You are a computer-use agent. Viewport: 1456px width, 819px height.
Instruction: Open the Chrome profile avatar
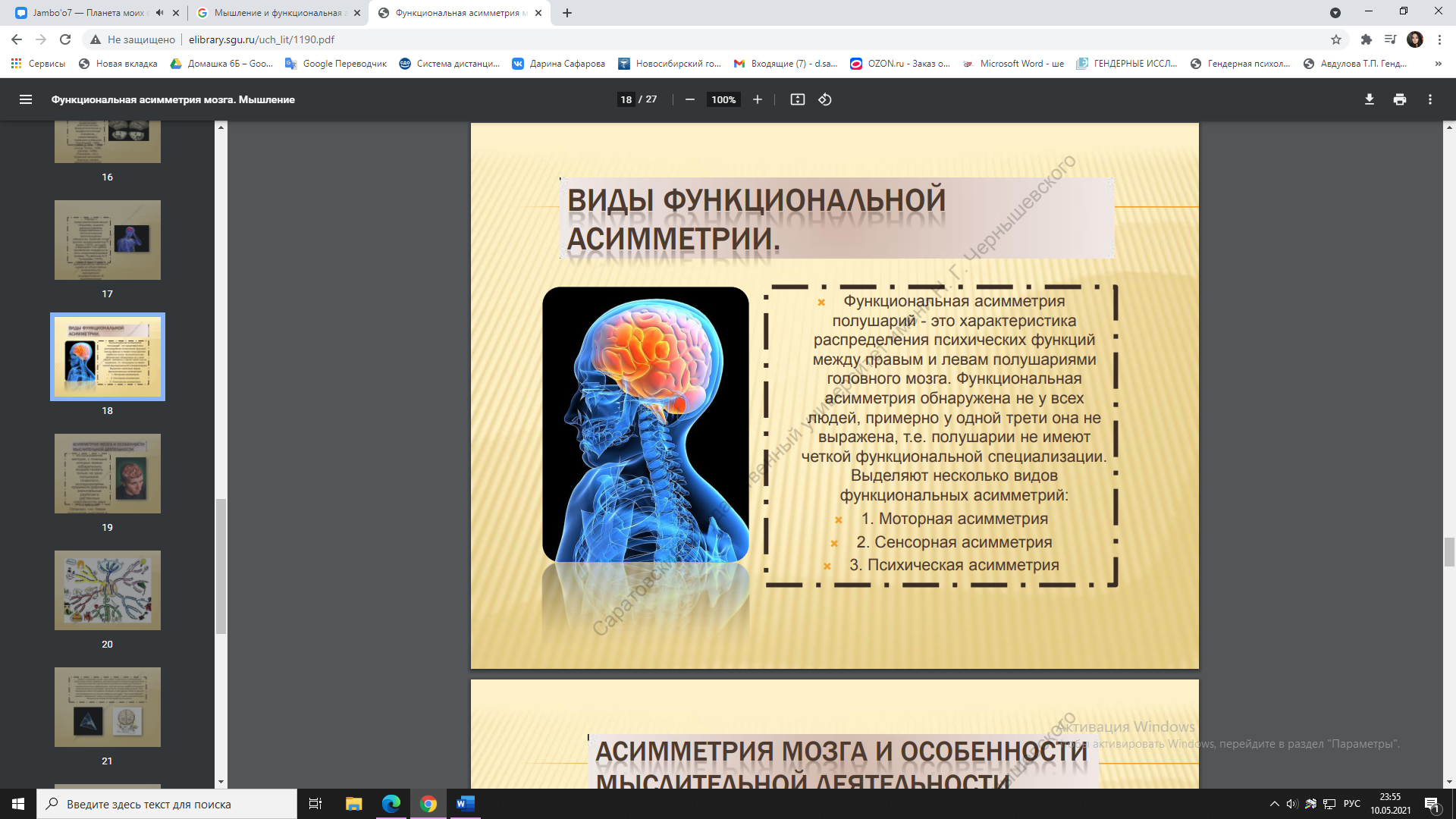coord(1415,39)
